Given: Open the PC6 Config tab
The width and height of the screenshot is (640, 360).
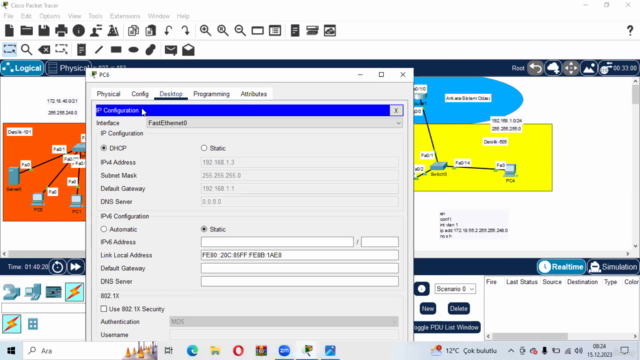Looking at the screenshot, I should click(140, 94).
